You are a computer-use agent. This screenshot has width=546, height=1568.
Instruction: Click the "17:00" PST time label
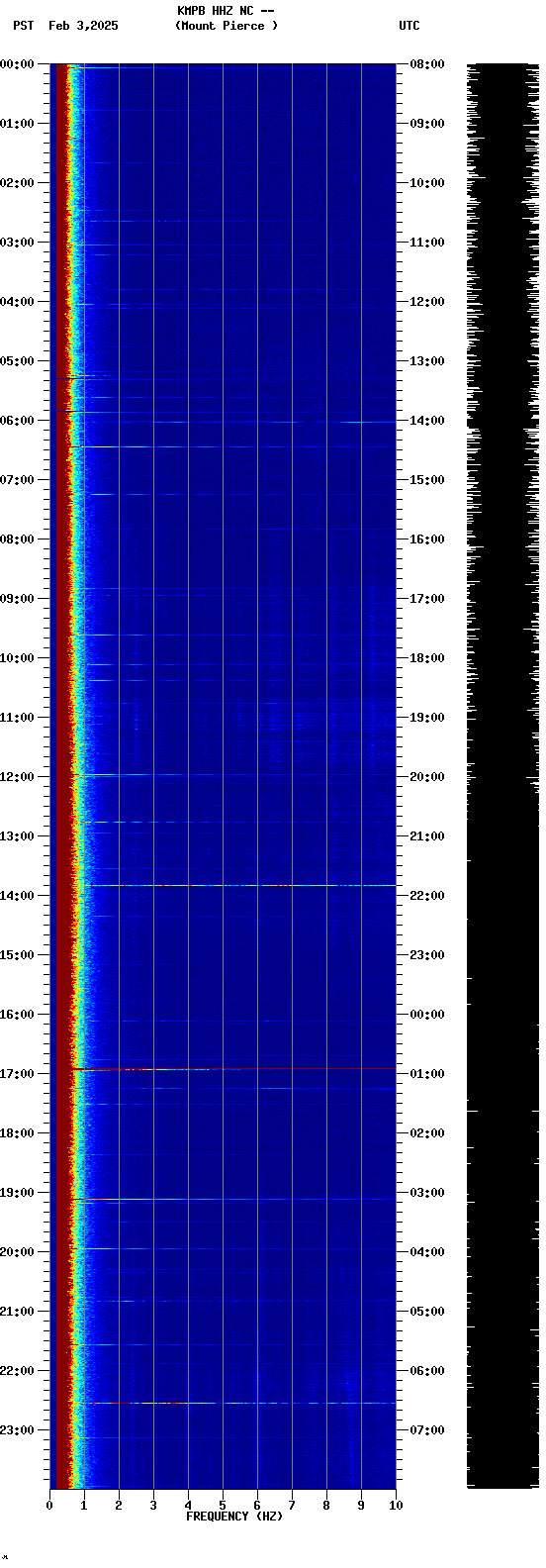pos(17,1074)
